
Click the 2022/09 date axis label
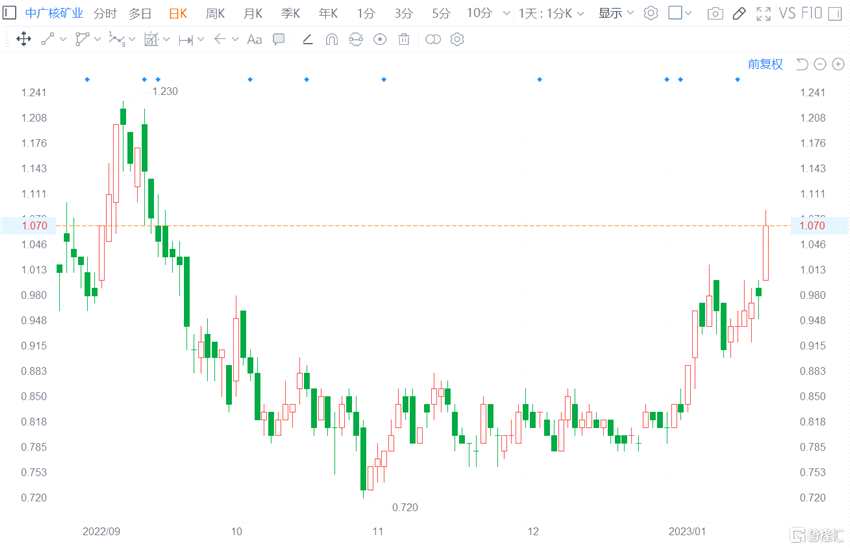[101, 531]
